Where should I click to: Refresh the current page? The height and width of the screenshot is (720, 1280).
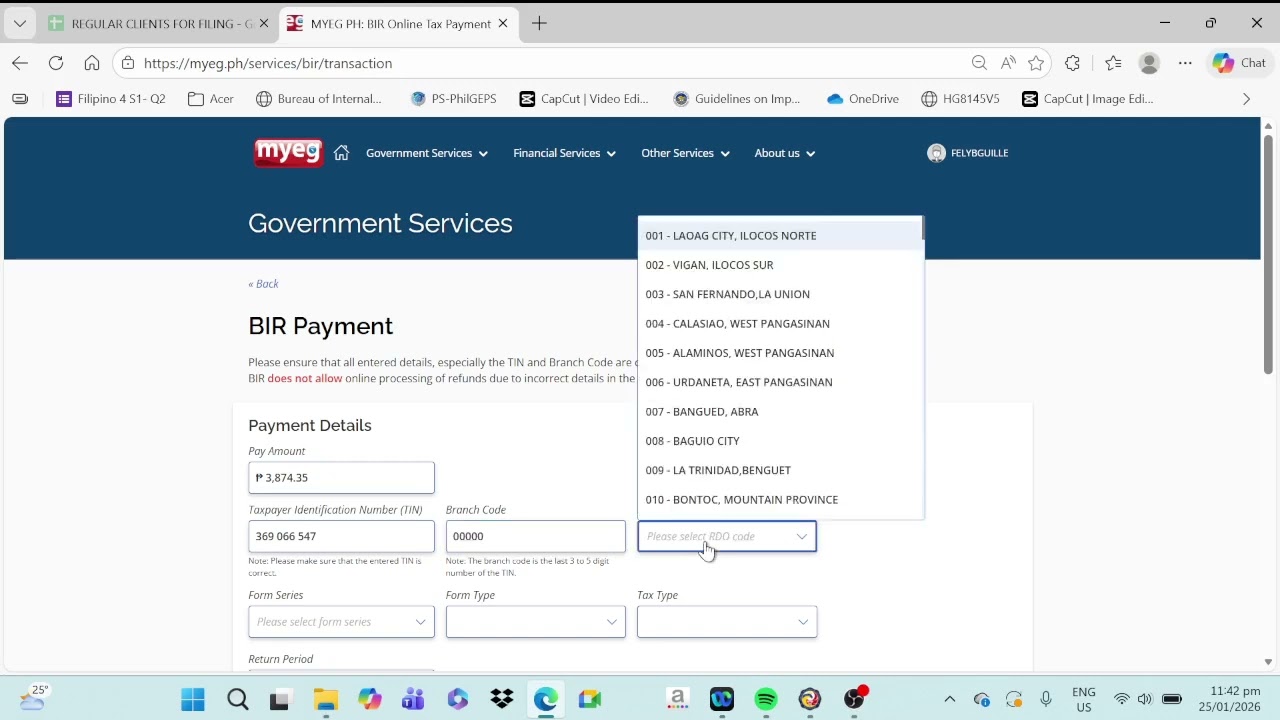click(56, 63)
